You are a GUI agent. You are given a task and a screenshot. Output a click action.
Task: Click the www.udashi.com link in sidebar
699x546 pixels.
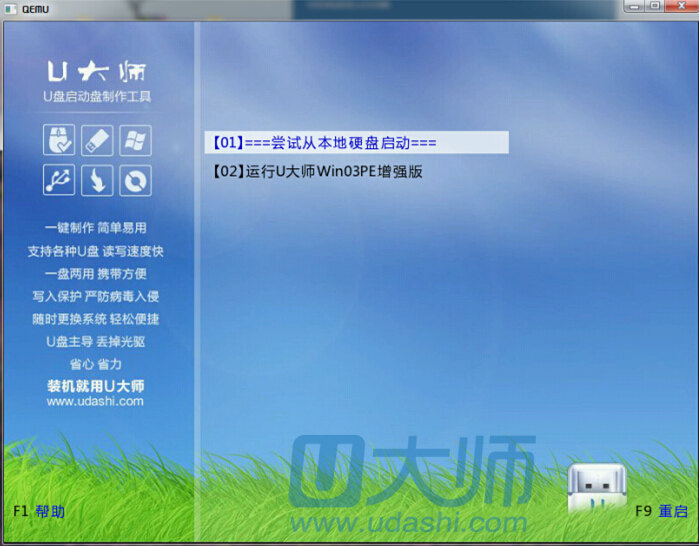pos(95,401)
